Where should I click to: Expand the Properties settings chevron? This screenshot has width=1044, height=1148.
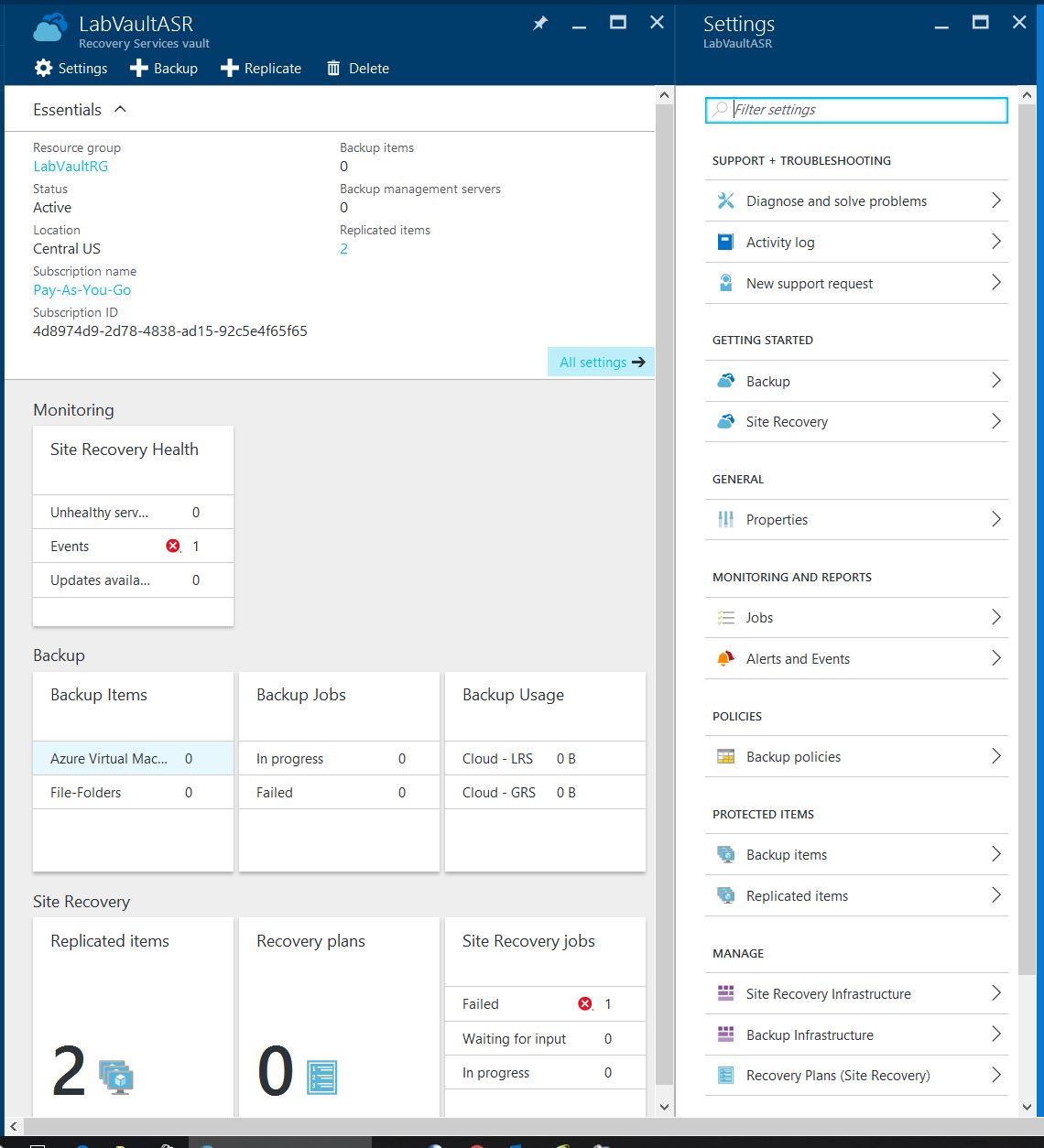click(996, 520)
